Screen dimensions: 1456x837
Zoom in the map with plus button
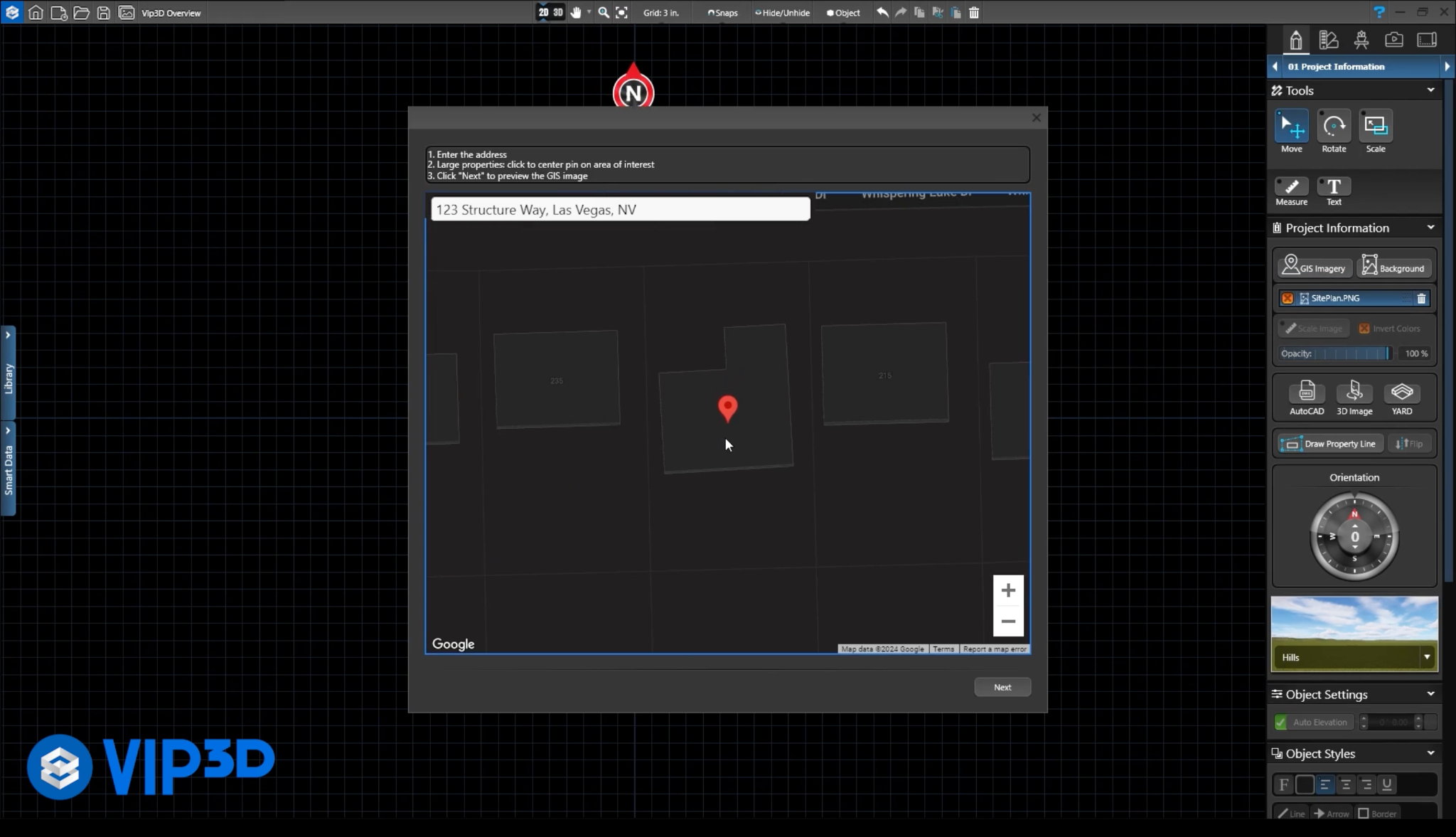[x=1007, y=590]
